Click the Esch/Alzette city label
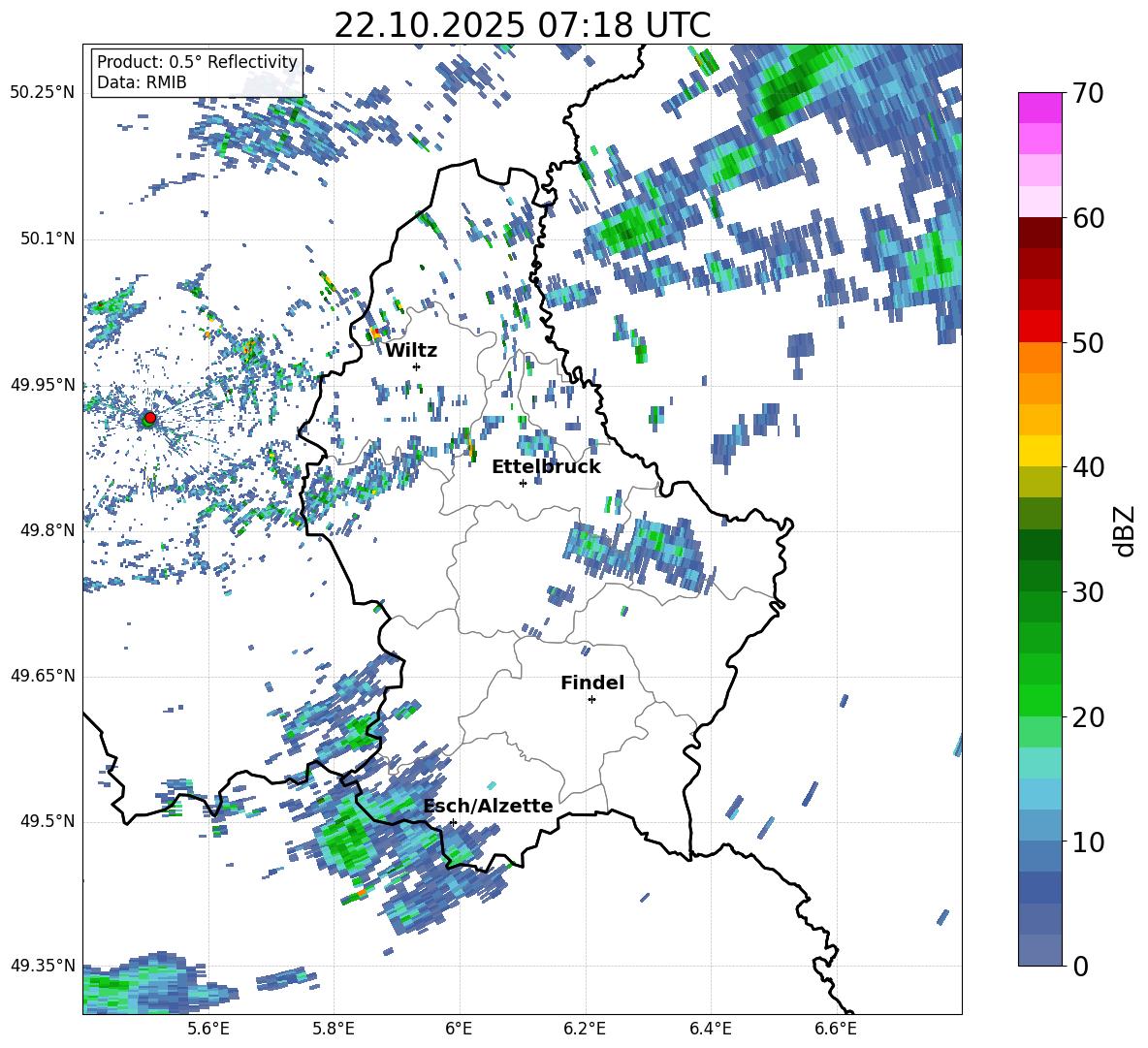The image size is (1148, 1048). click(488, 806)
